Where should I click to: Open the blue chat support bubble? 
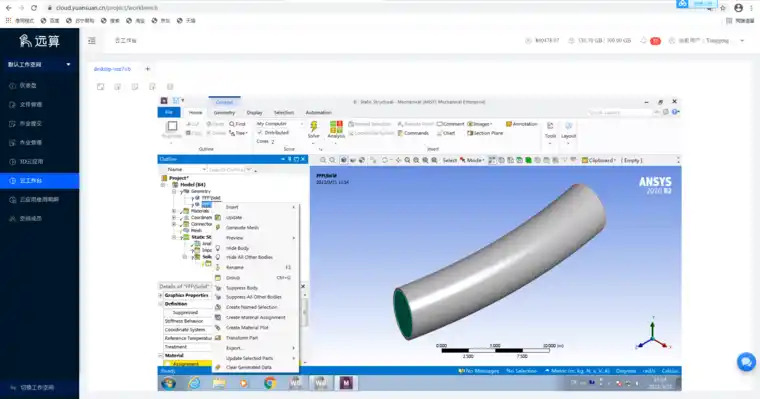click(746, 362)
